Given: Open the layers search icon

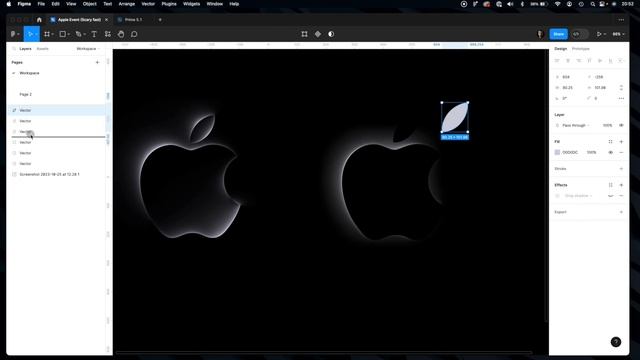Looking at the screenshot, I should [x=14, y=49].
